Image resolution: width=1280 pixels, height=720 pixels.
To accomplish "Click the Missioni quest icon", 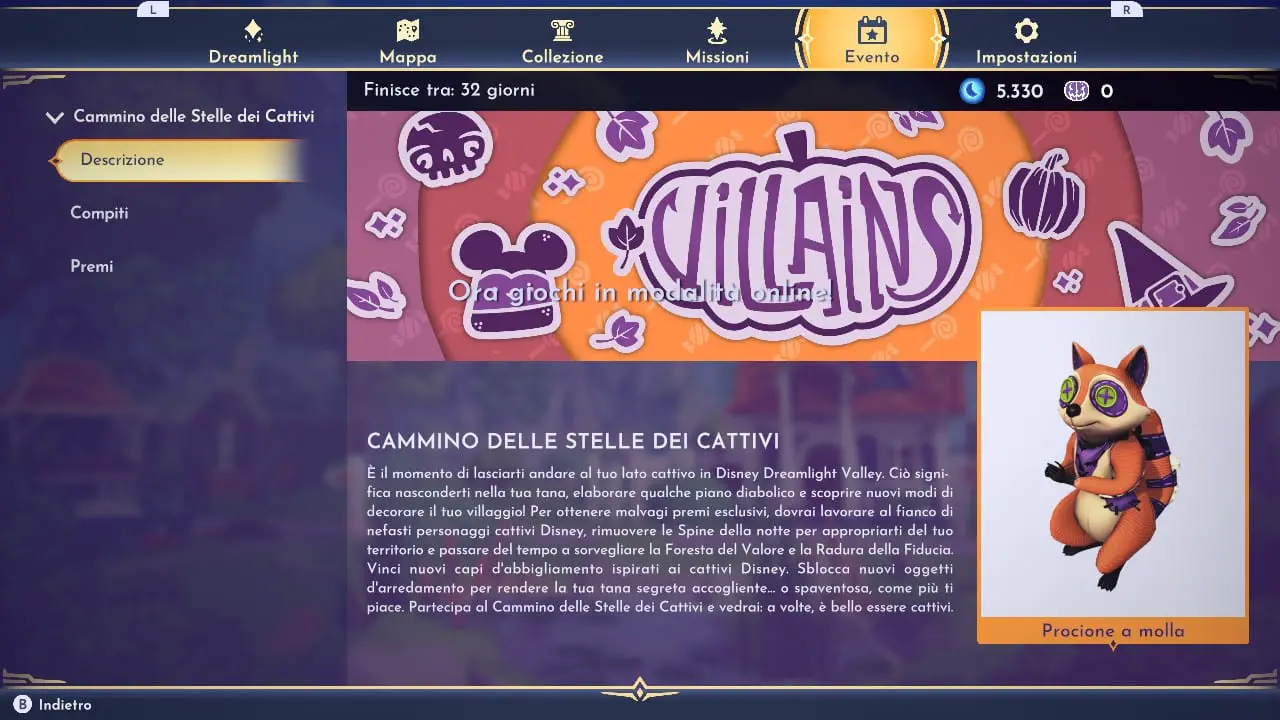I will [717, 30].
